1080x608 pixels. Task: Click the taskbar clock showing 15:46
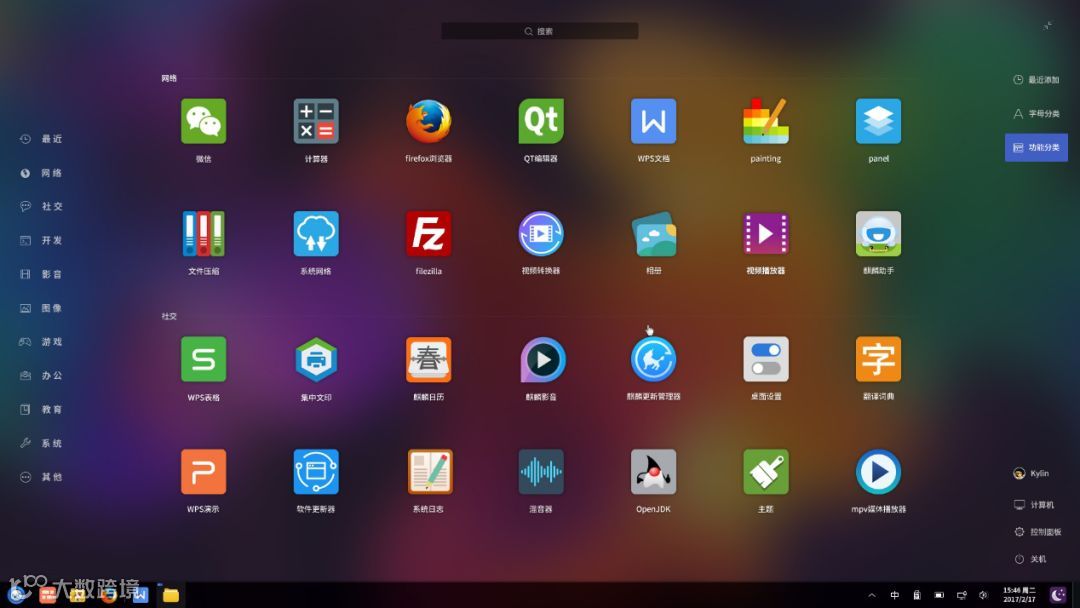point(1019,595)
